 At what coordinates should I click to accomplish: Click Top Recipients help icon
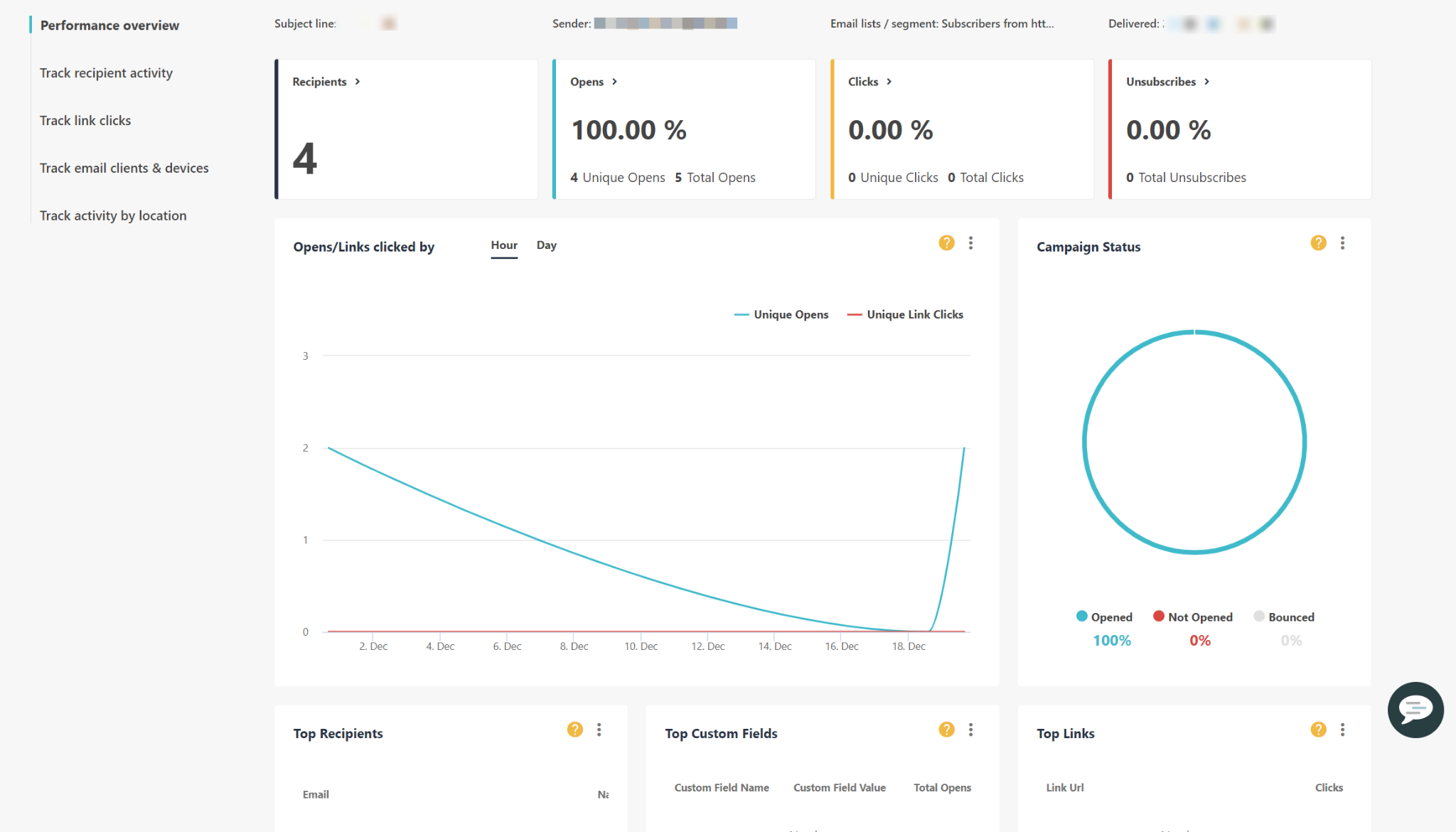point(574,730)
